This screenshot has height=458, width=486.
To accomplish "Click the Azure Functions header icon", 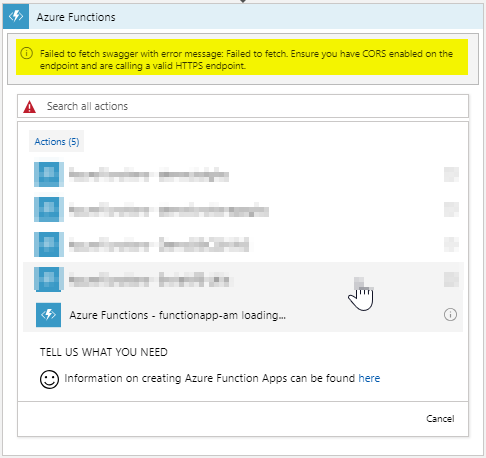I will click(16, 17).
